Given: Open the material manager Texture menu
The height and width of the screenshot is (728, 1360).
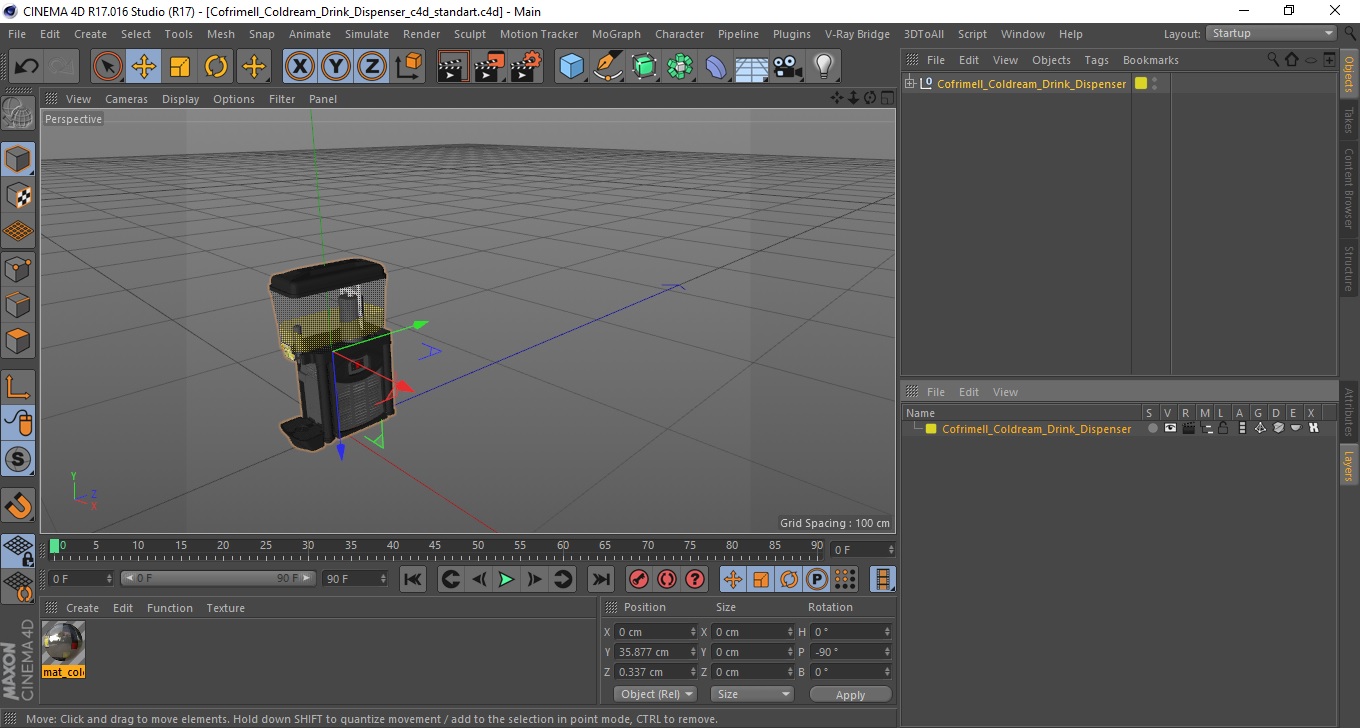Looking at the screenshot, I should click(x=225, y=608).
